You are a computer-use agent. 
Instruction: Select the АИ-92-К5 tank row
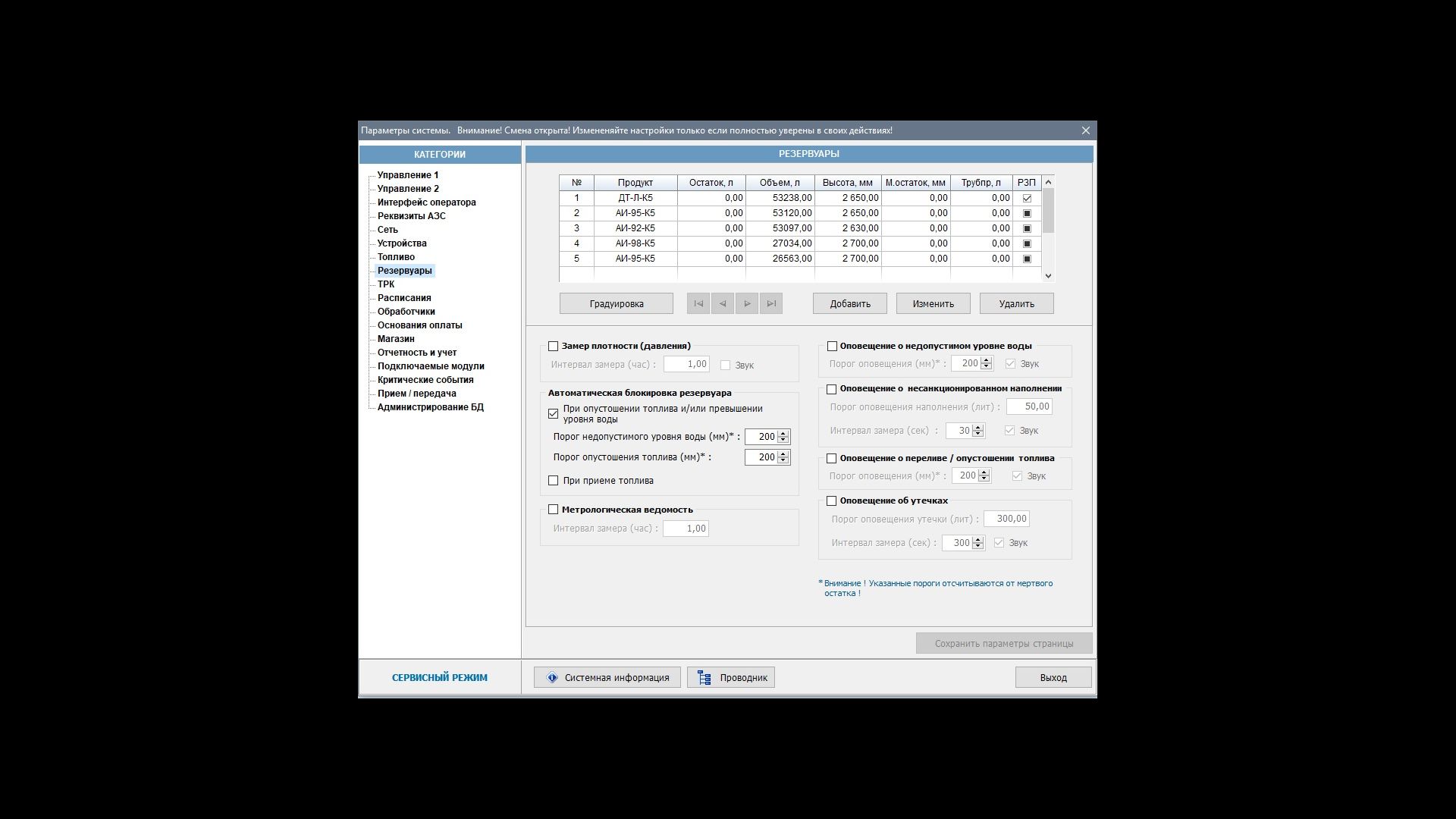click(x=635, y=228)
